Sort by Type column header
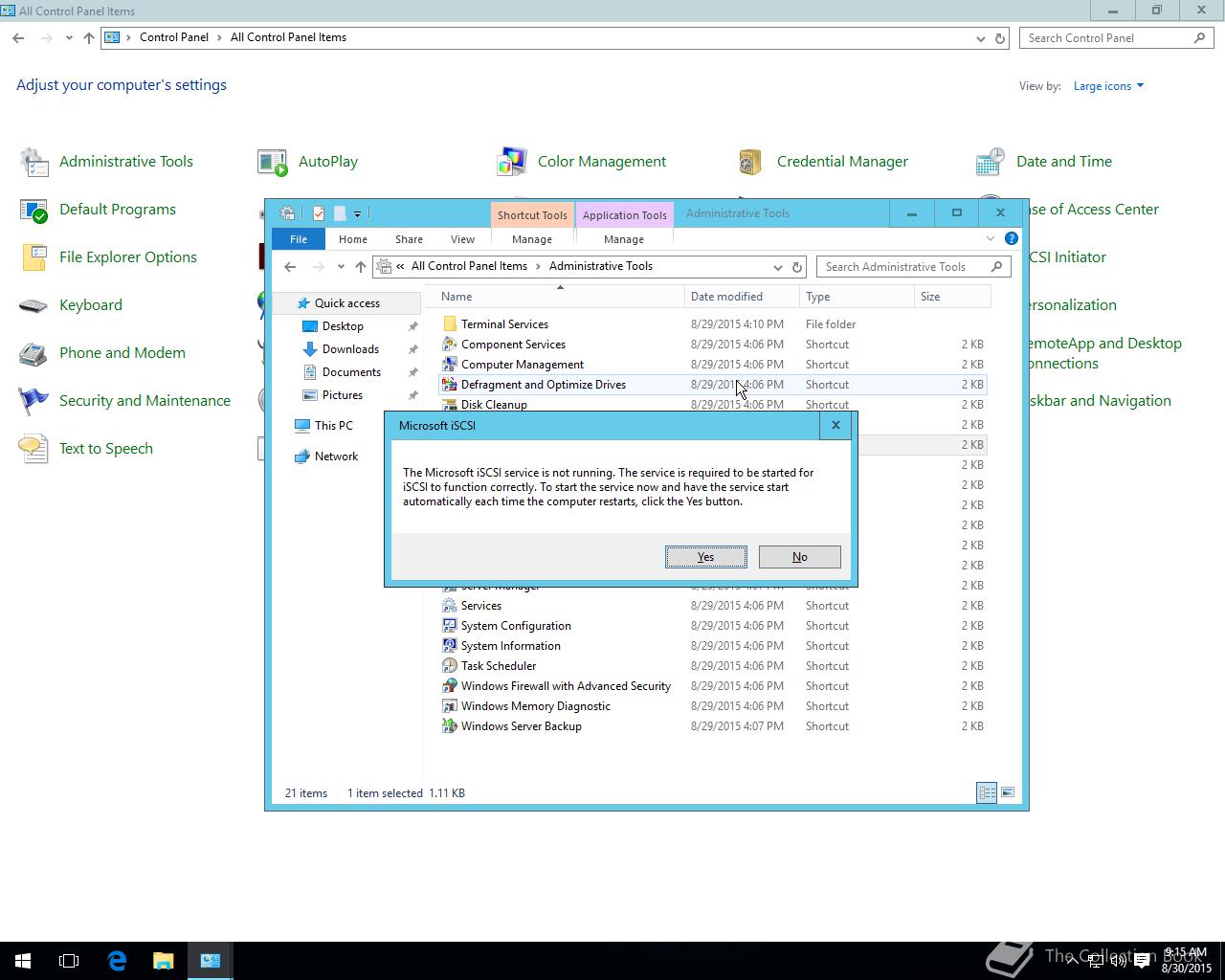Image resolution: width=1225 pixels, height=980 pixels. pos(857,297)
